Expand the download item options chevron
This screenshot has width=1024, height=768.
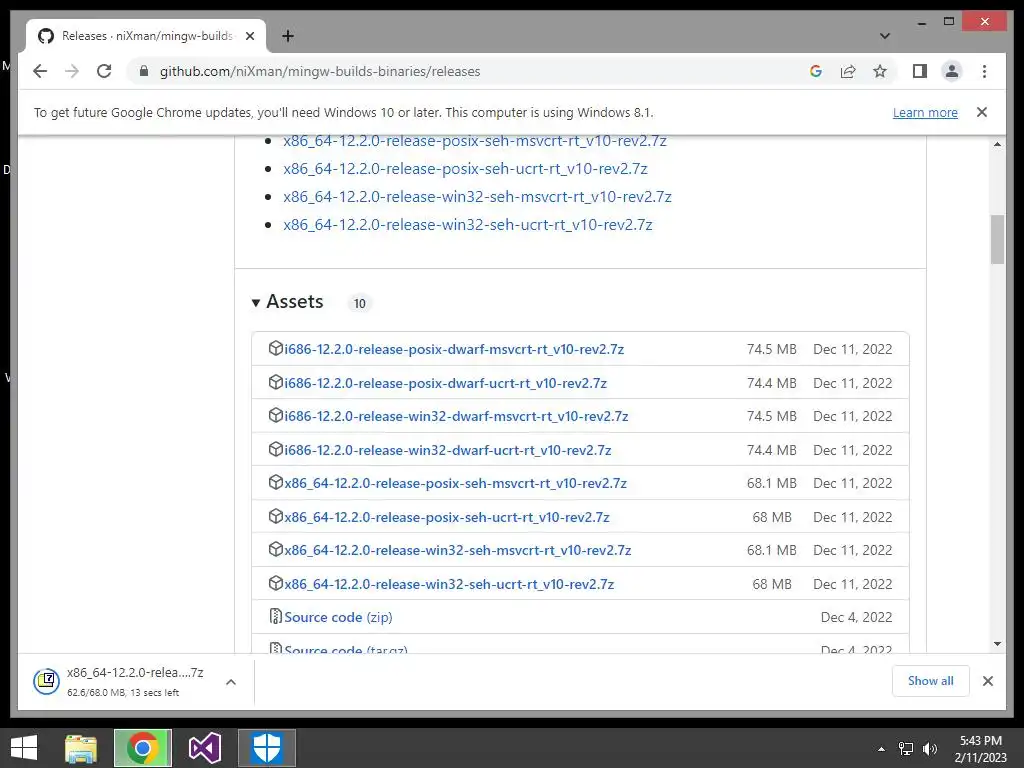pos(231,682)
